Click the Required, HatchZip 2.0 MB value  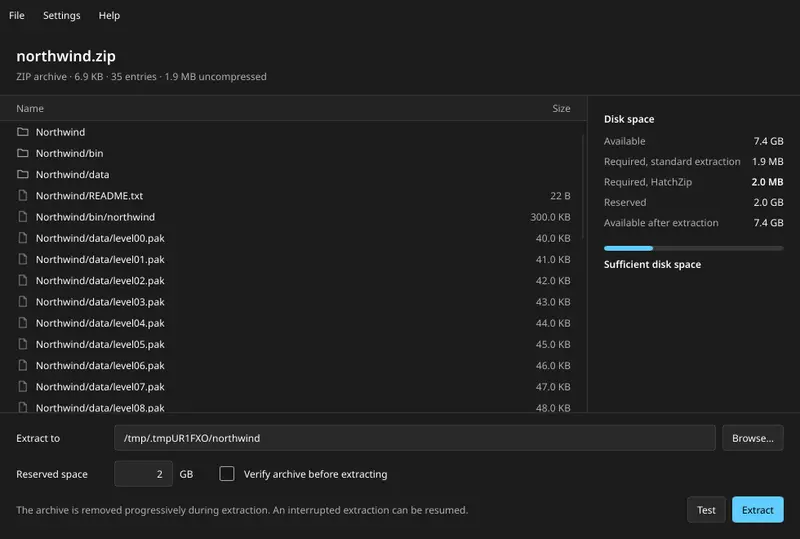[767, 182]
